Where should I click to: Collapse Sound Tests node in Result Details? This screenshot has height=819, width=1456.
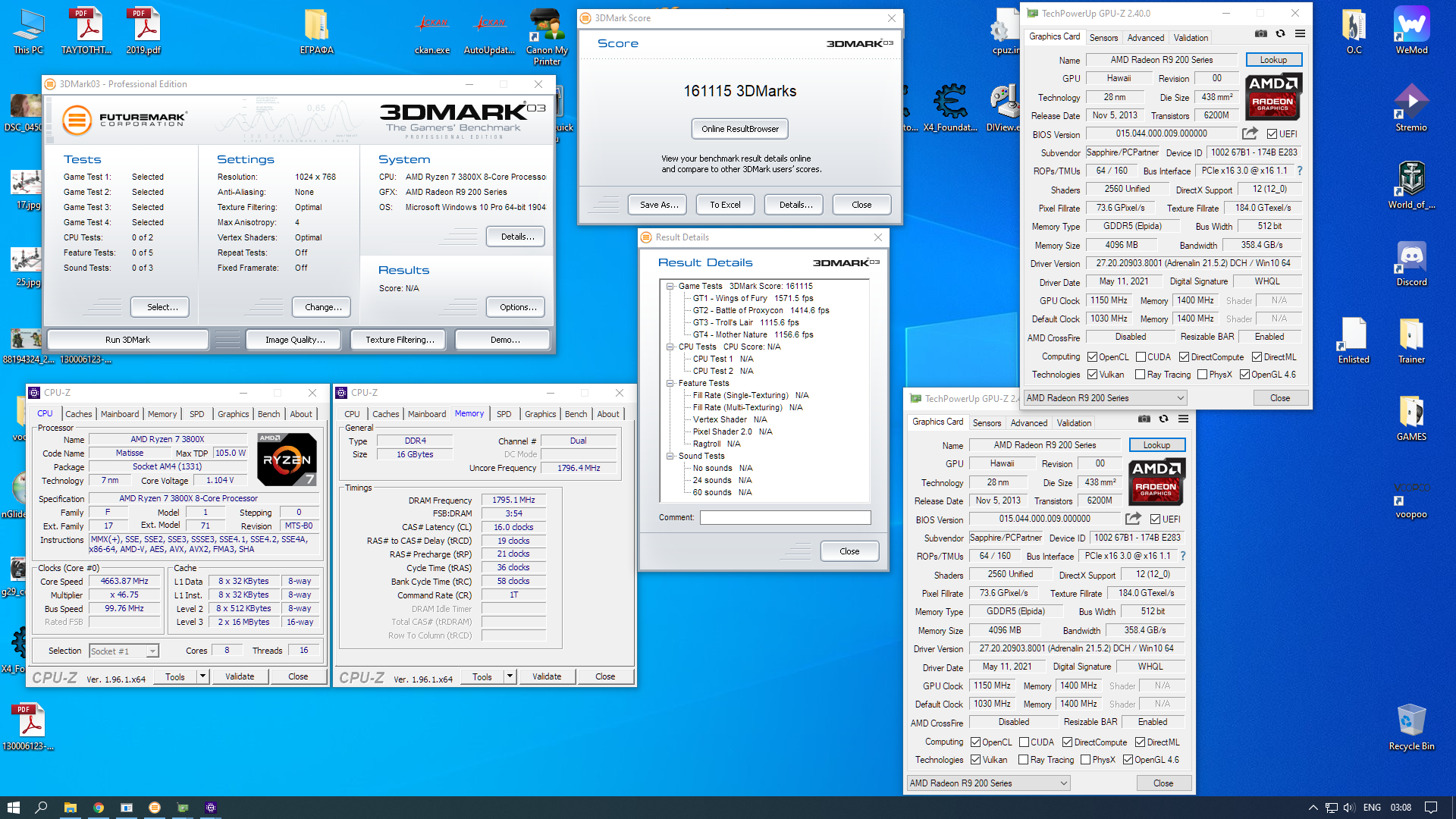tap(670, 457)
